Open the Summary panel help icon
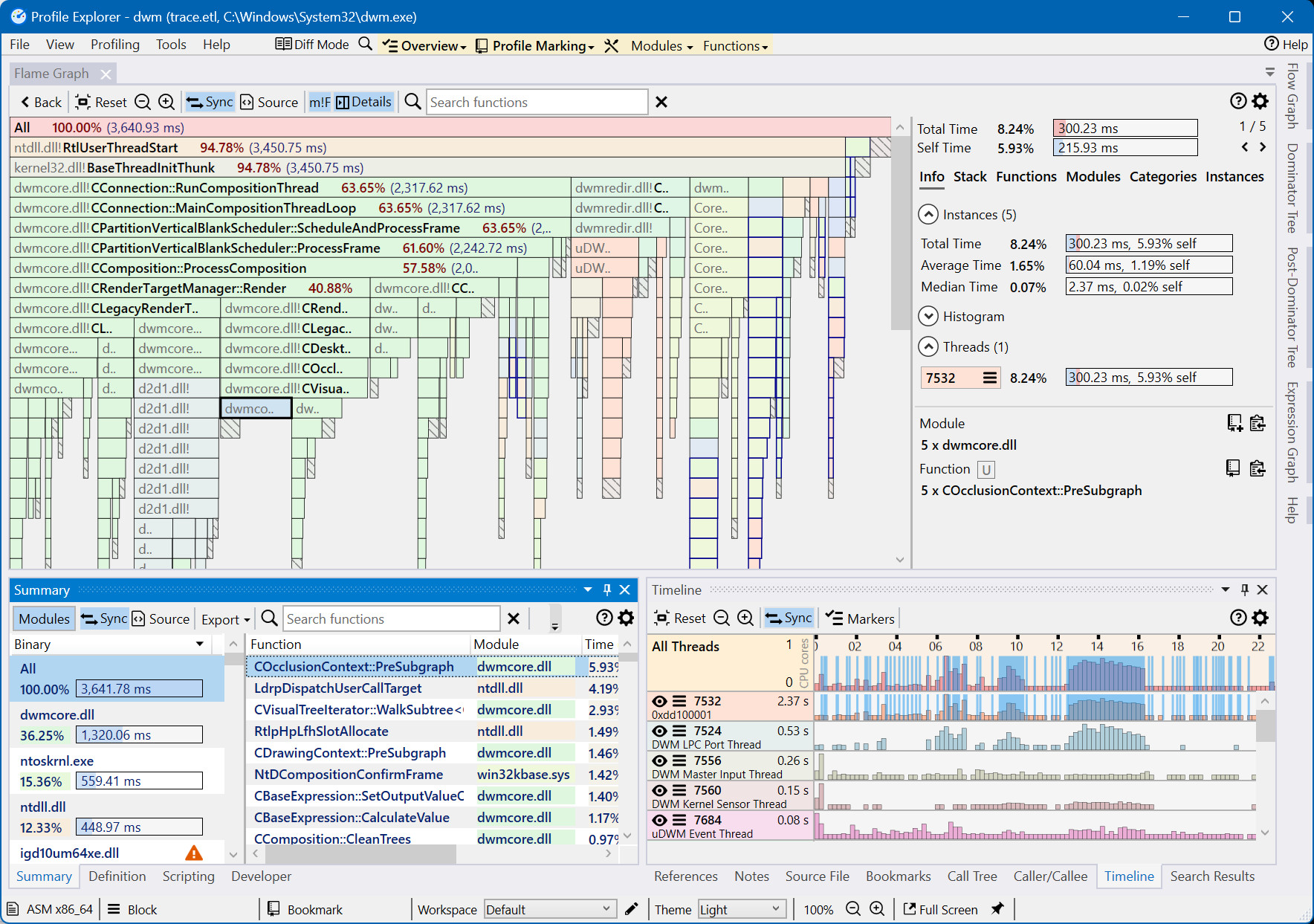The height and width of the screenshot is (924, 1314). point(604,618)
